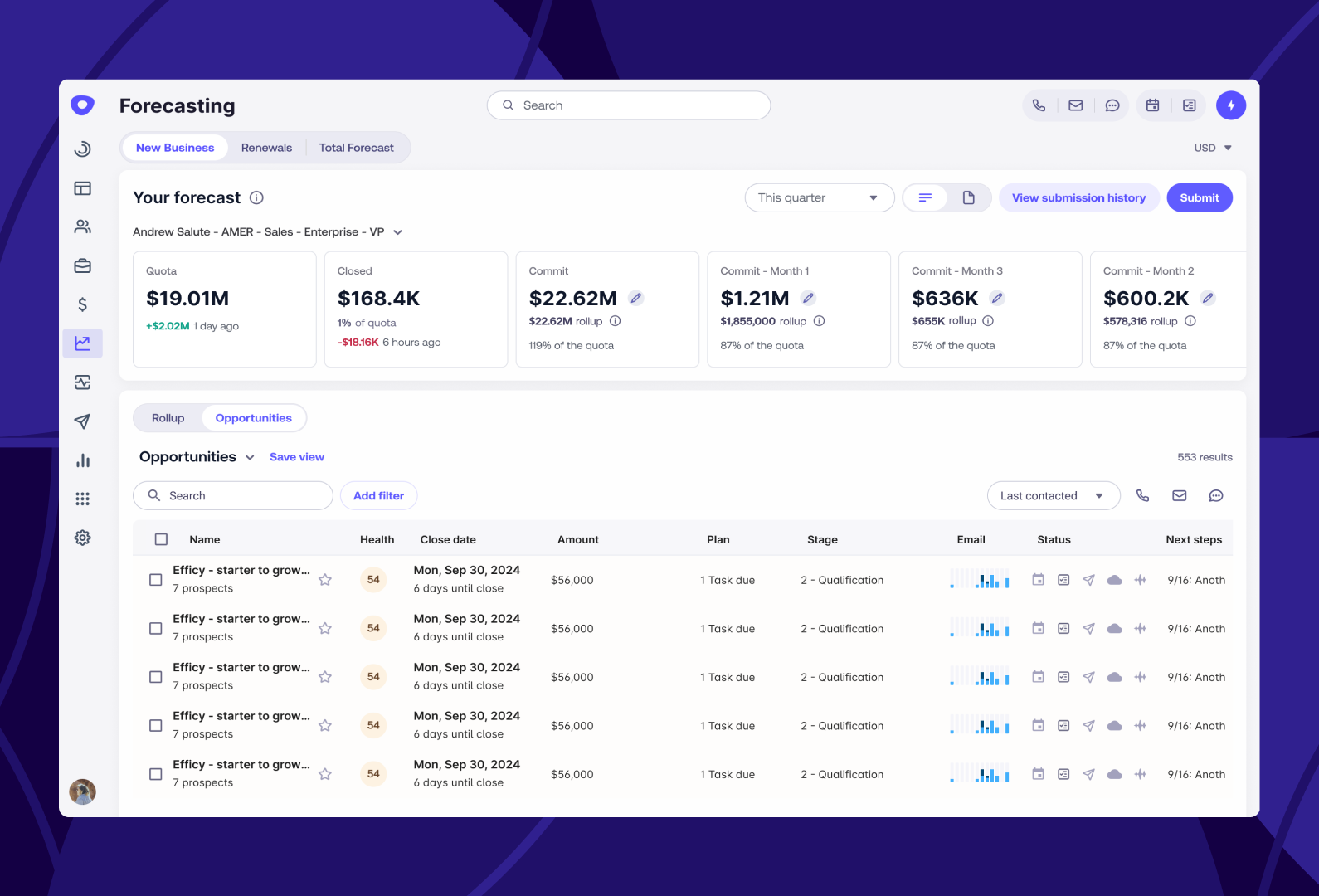Screen dimensions: 1319x896
Task: Click the Submit button
Action: click(x=1200, y=197)
